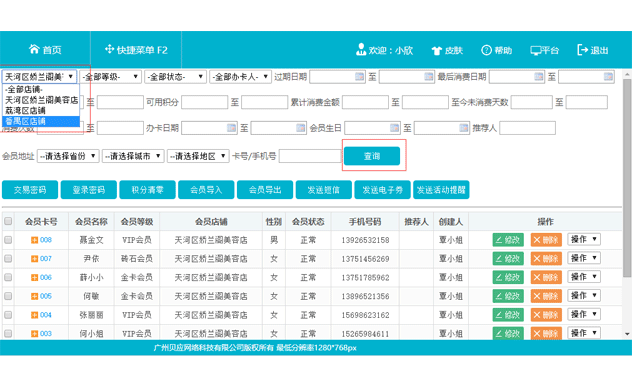
Task: Check the row for member 薛小小
Action: click(x=8, y=277)
